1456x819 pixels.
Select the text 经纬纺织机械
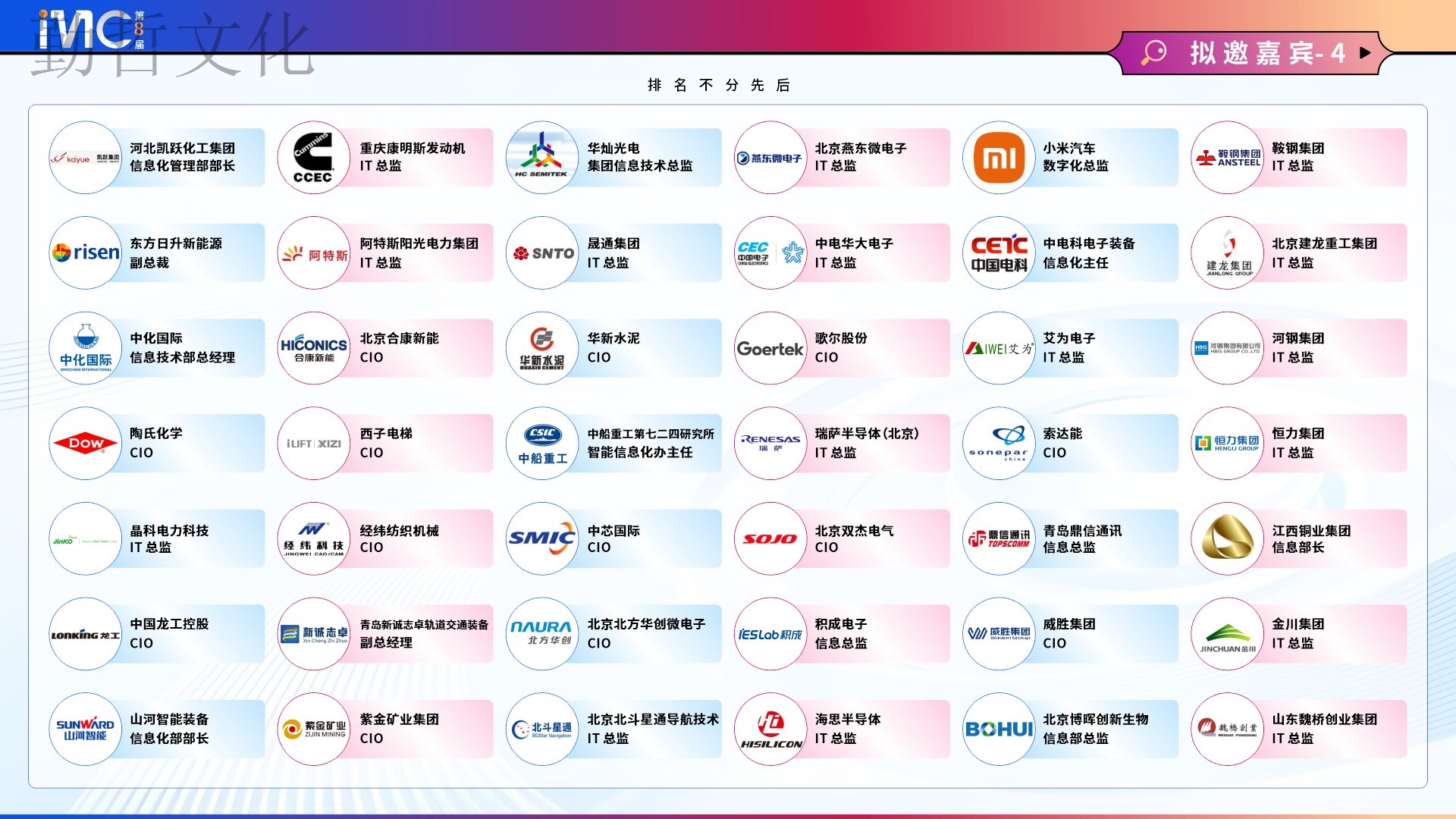pyautogui.click(x=399, y=531)
